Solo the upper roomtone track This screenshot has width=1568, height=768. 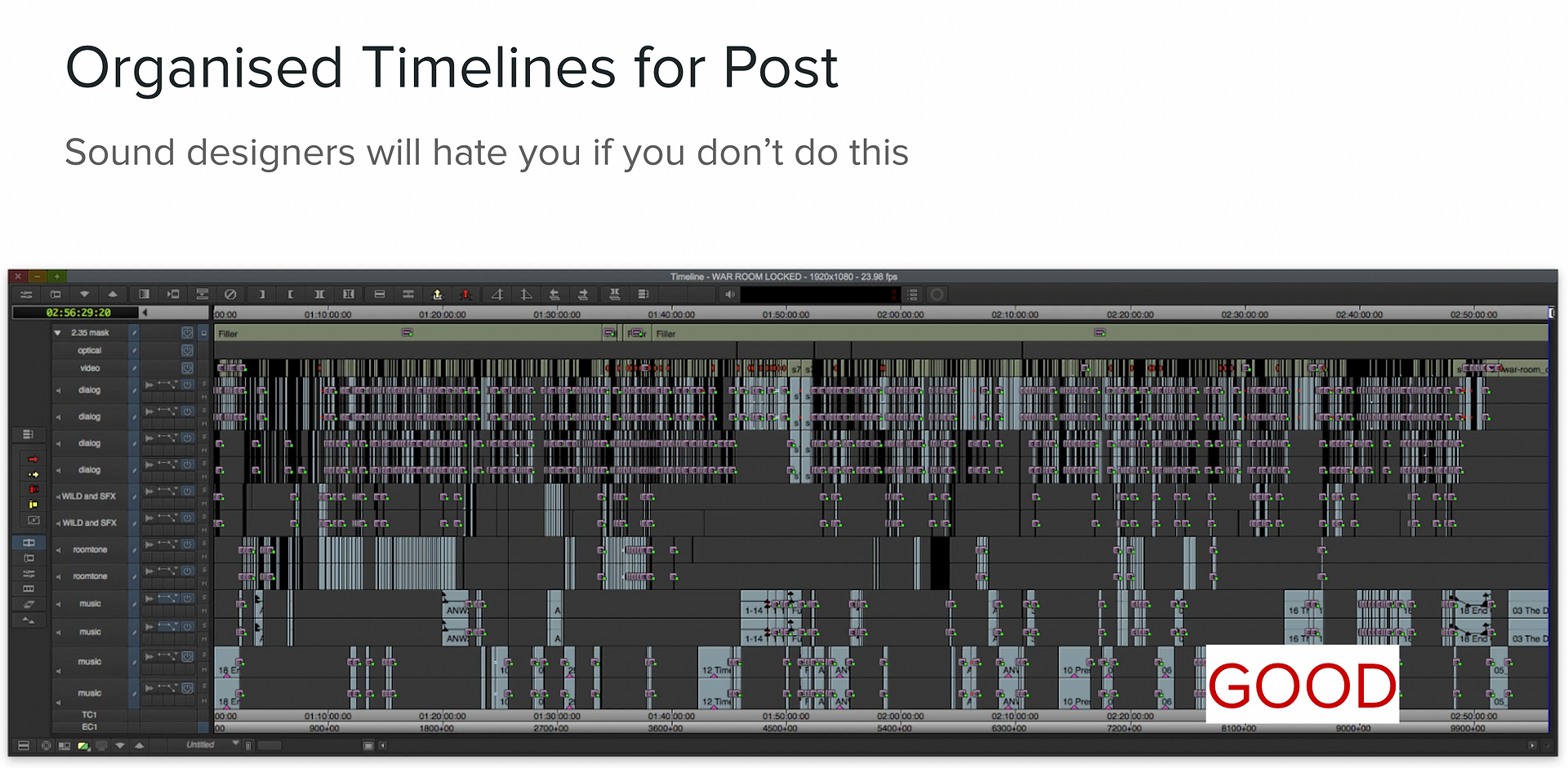(x=203, y=544)
